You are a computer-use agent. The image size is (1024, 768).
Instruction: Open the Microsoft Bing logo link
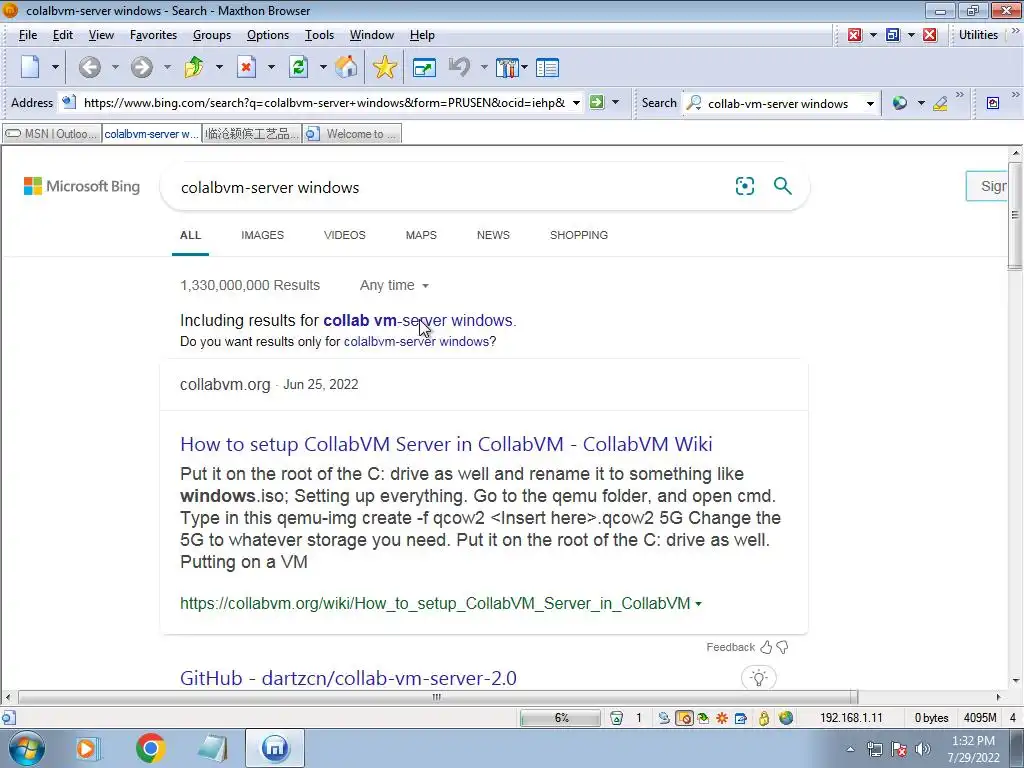82,186
